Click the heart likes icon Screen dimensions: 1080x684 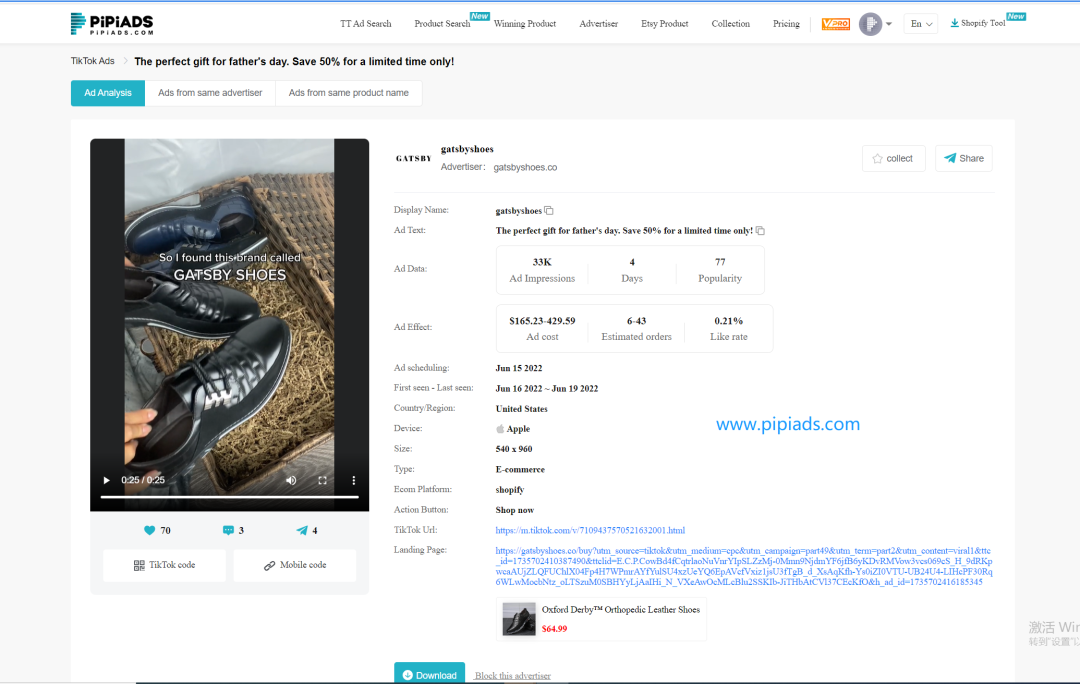pyautogui.click(x=149, y=530)
